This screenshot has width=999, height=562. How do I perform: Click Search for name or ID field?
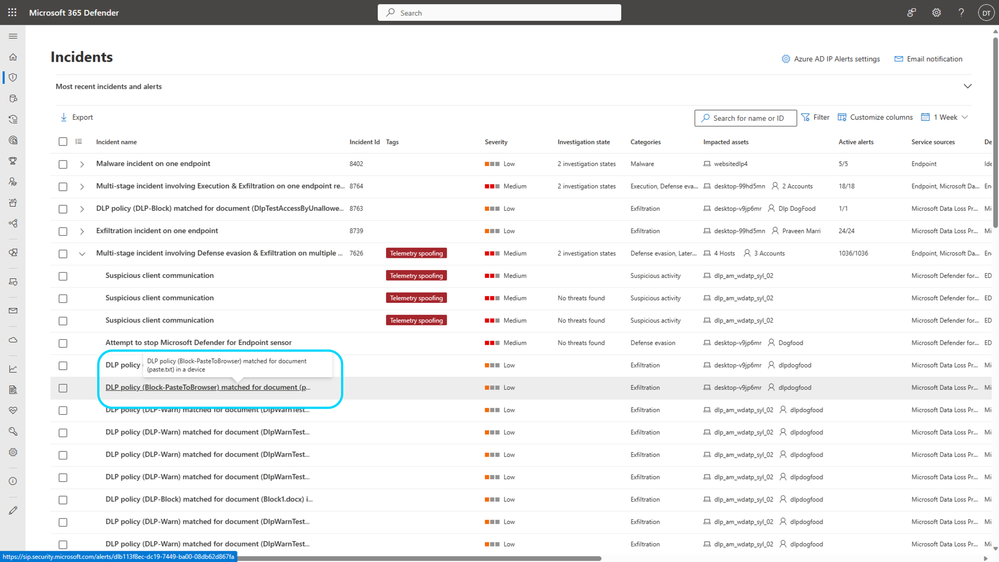coord(745,118)
